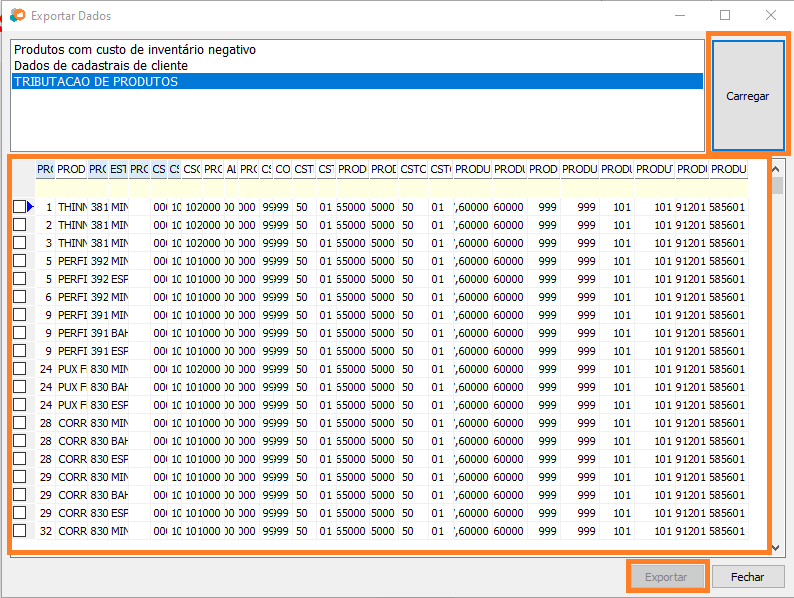Check the box for row 6 PERFI
This screenshot has width=794, height=598.
pyautogui.click(x=20, y=297)
